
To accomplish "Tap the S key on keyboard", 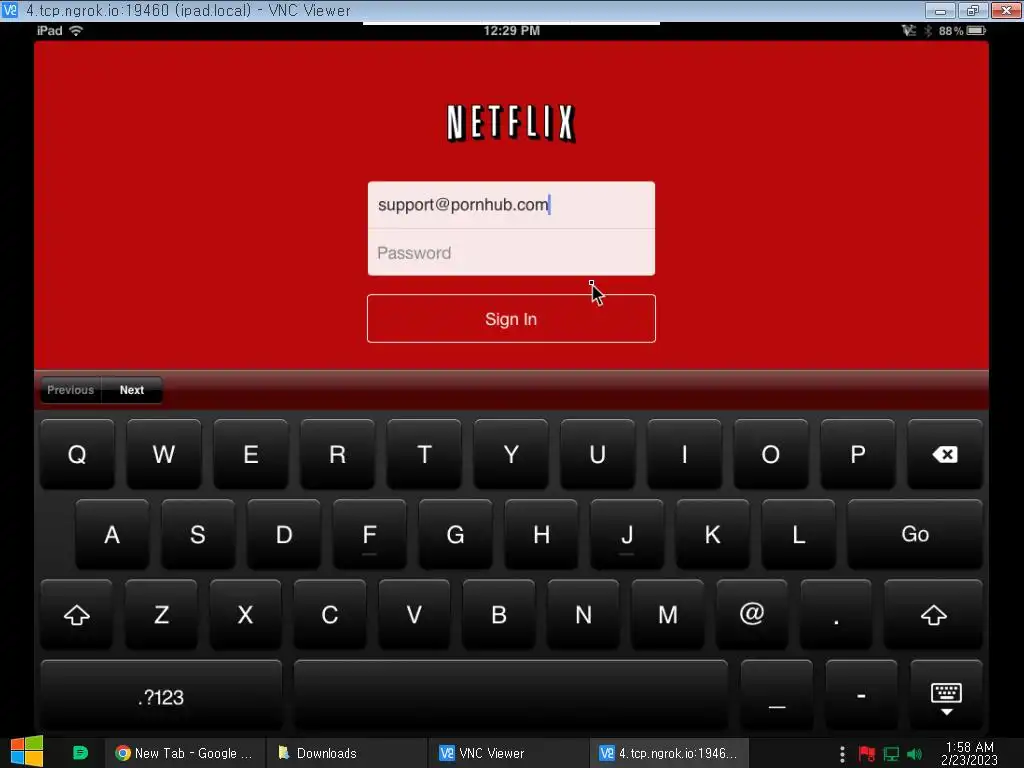I will pyautogui.click(x=198, y=534).
